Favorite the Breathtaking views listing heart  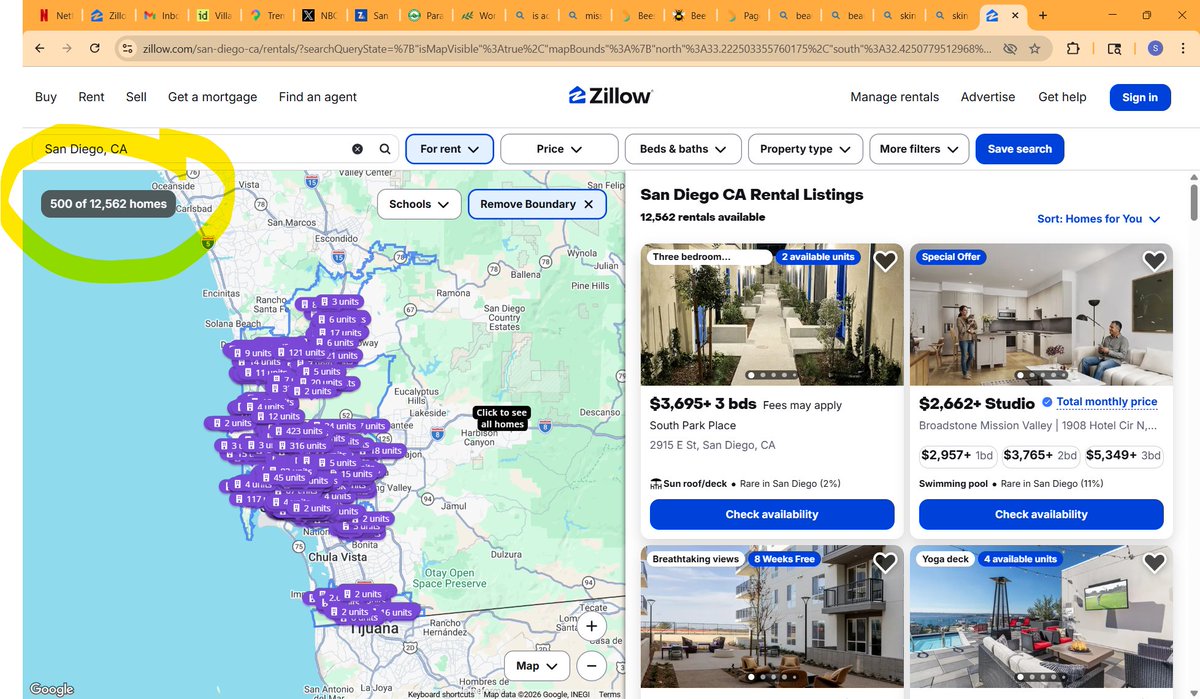[x=885, y=563]
